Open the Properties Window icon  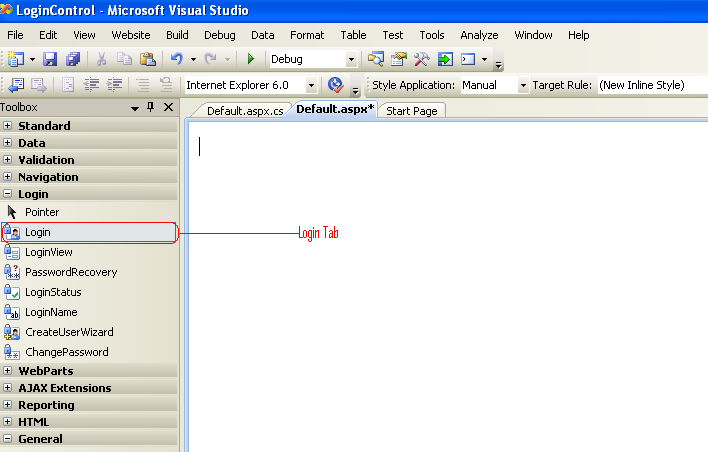(399, 59)
